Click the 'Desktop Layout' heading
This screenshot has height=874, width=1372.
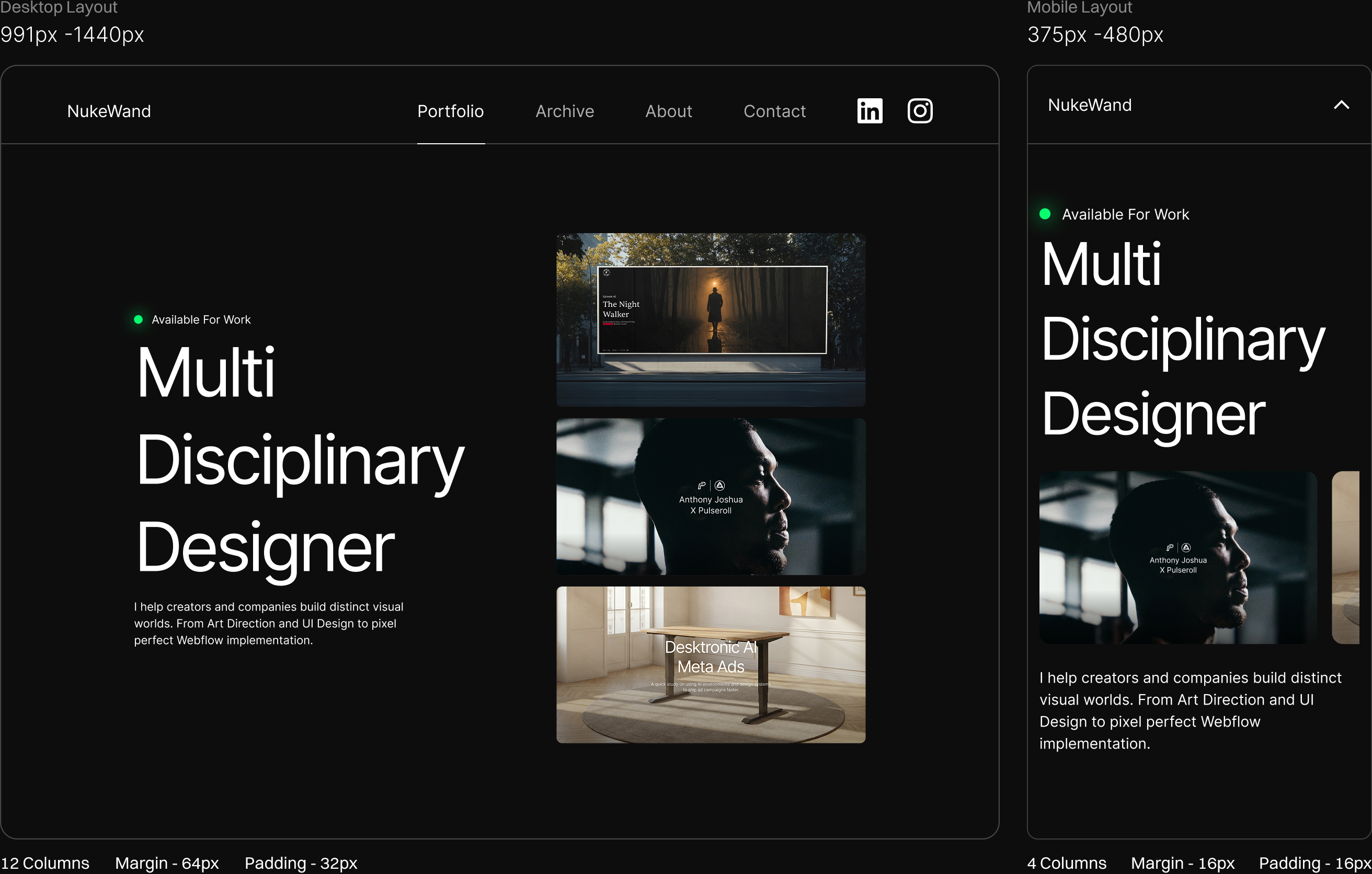pyautogui.click(x=59, y=7)
